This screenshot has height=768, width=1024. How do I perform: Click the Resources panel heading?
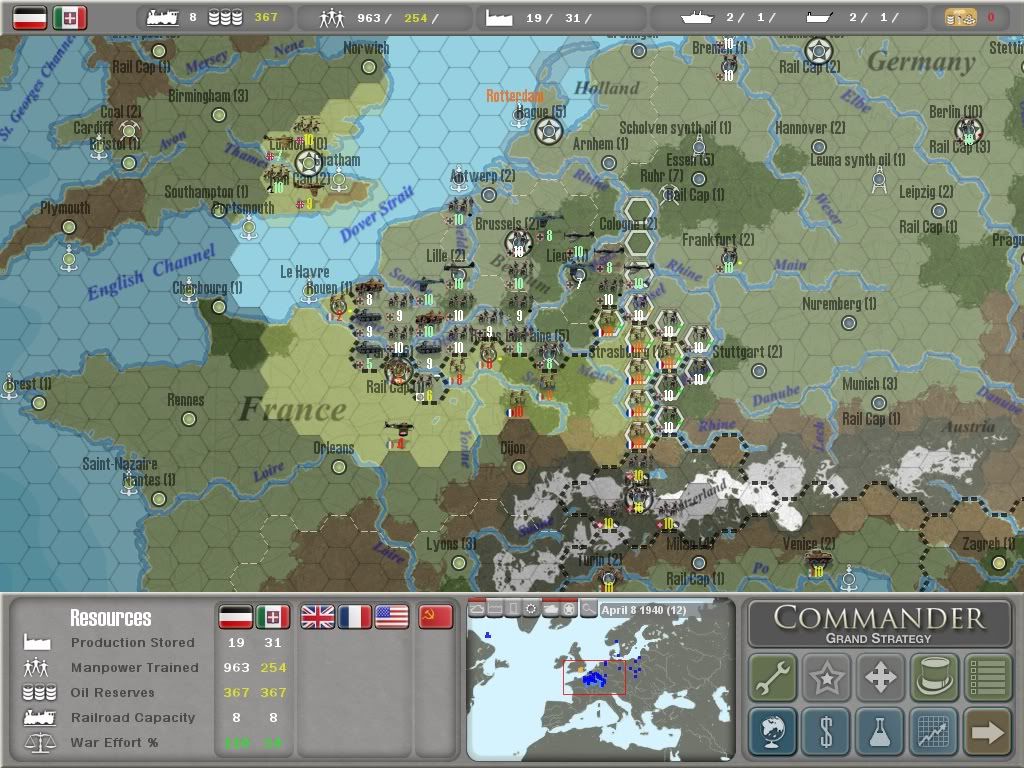click(x=110, y=618)
